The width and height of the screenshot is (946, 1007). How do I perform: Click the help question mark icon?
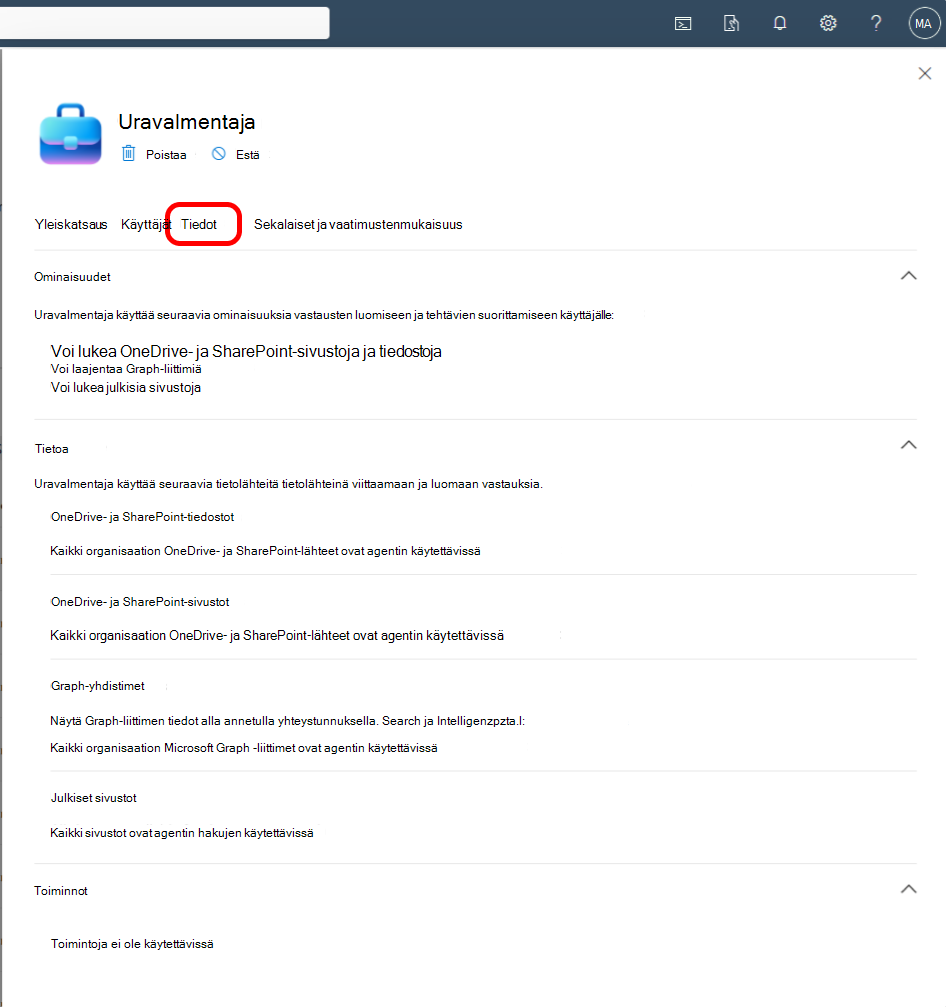[x=876, y=24]
